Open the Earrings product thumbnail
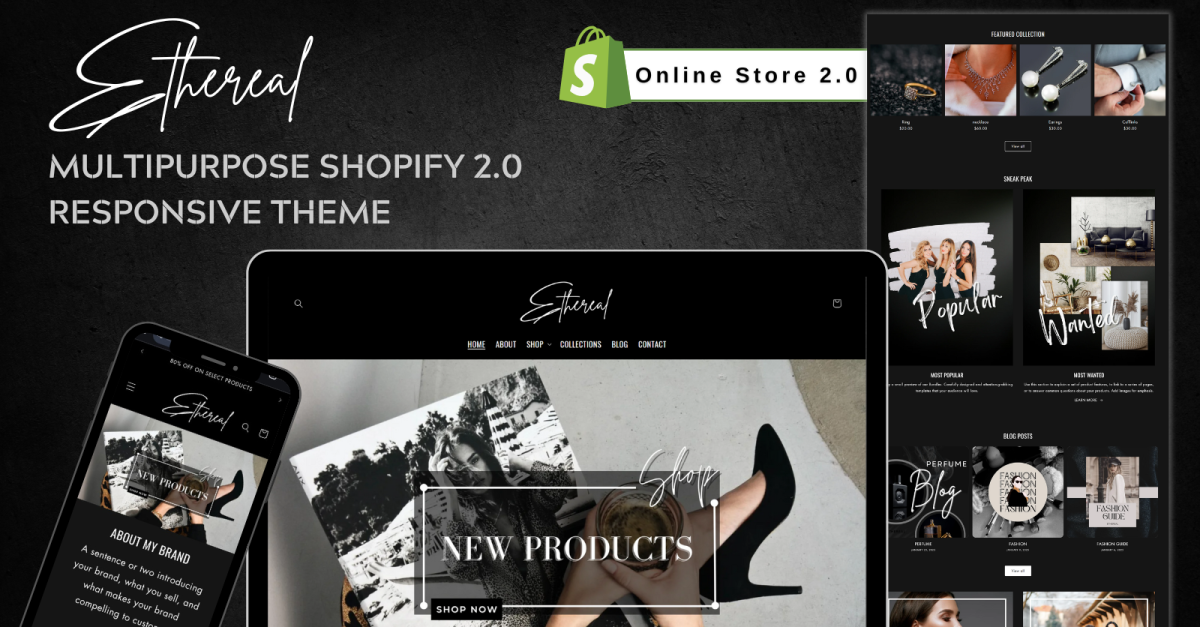1200x627 pixels. pyautogui.click(x=1055, y=80)
